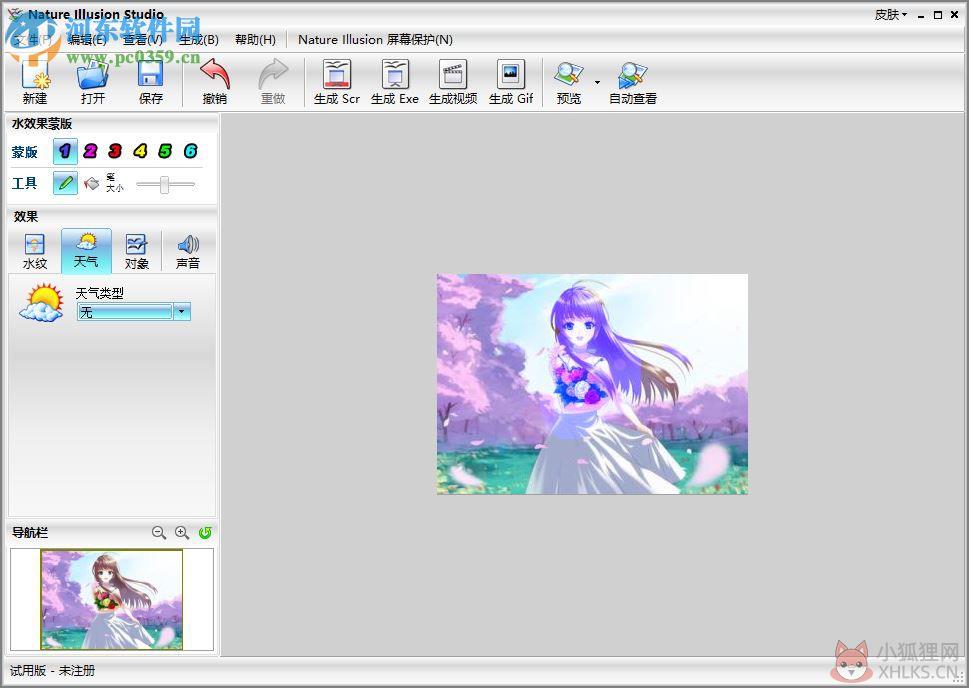Select mask number 1
Image resolution: width=969 pixels, height=688 pixels.
[x=66, y=151]
